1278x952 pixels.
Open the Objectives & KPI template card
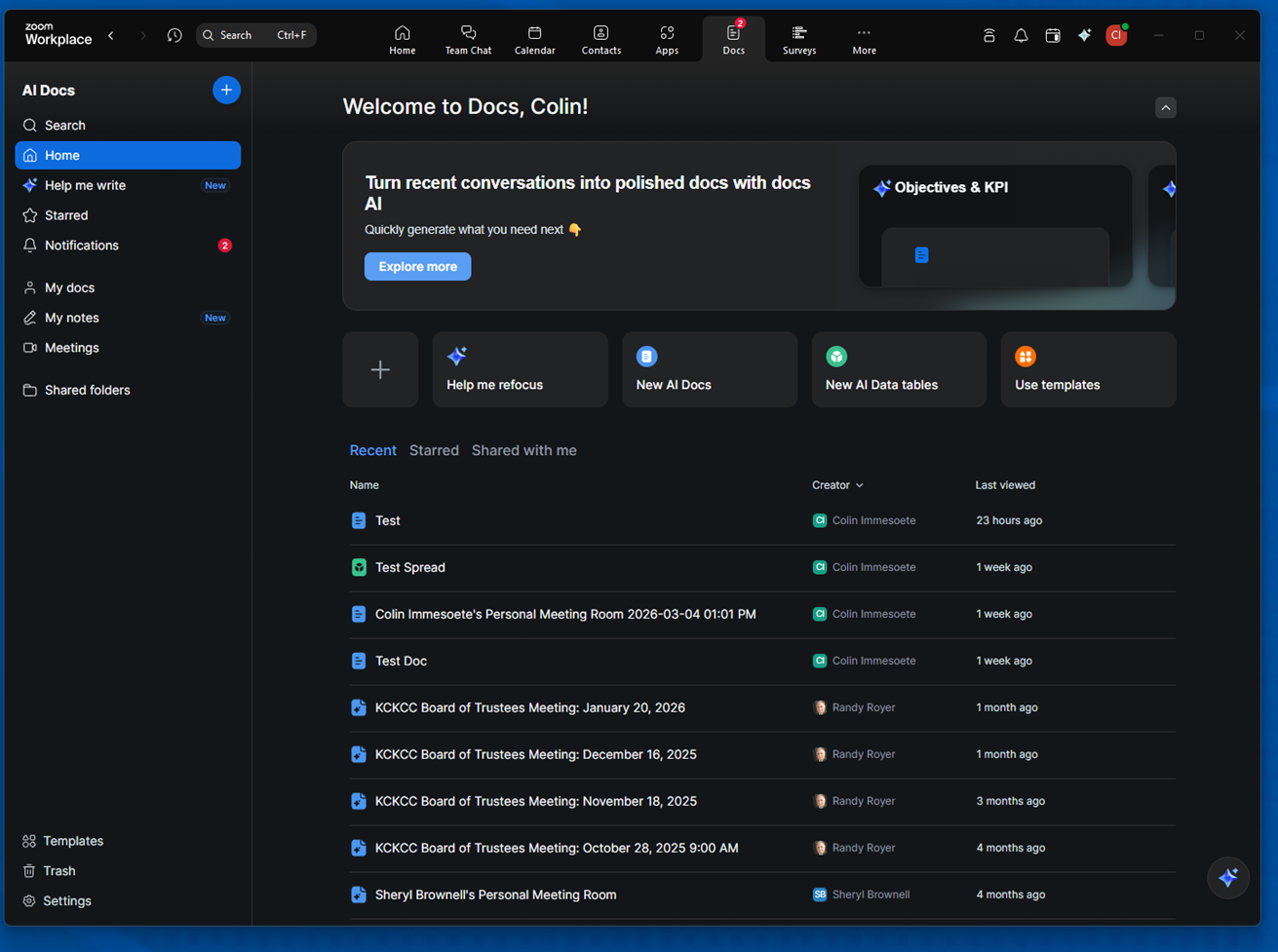tap(995, 226)
